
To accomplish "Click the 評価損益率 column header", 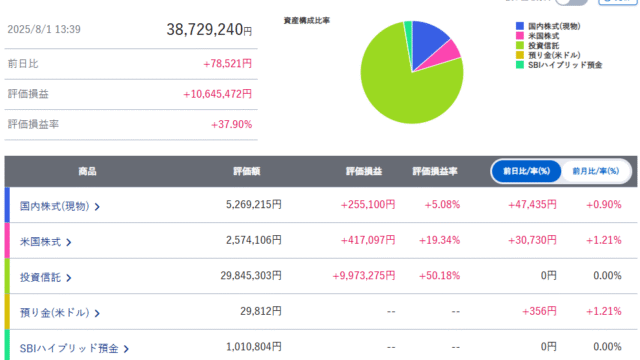I will click(x=435, y=171).
